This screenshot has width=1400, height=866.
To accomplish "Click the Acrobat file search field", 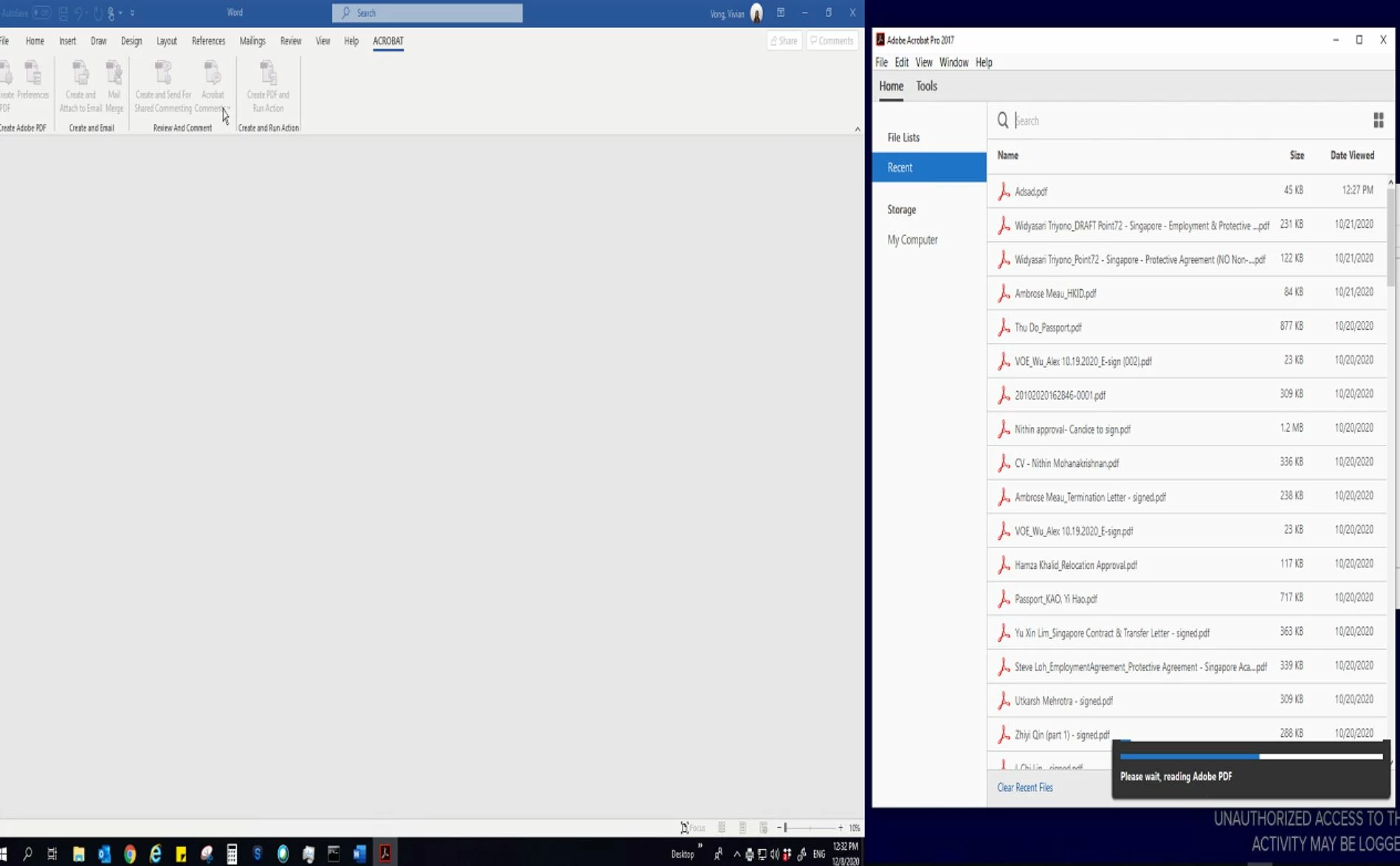I will tap(1187, 120).
